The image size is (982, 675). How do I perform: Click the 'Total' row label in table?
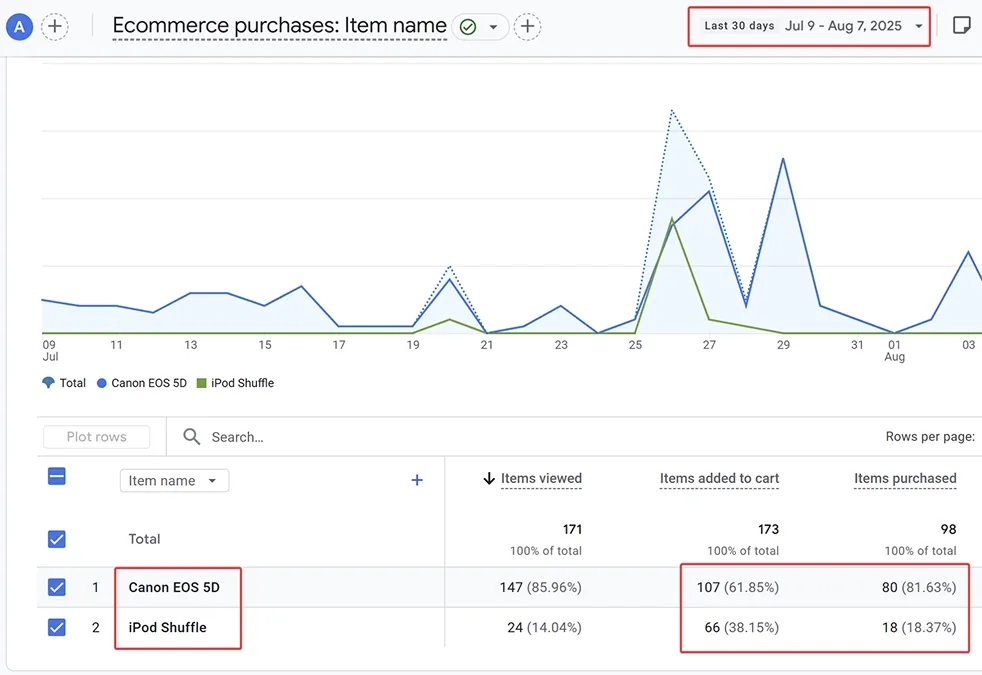coord(144,539)
